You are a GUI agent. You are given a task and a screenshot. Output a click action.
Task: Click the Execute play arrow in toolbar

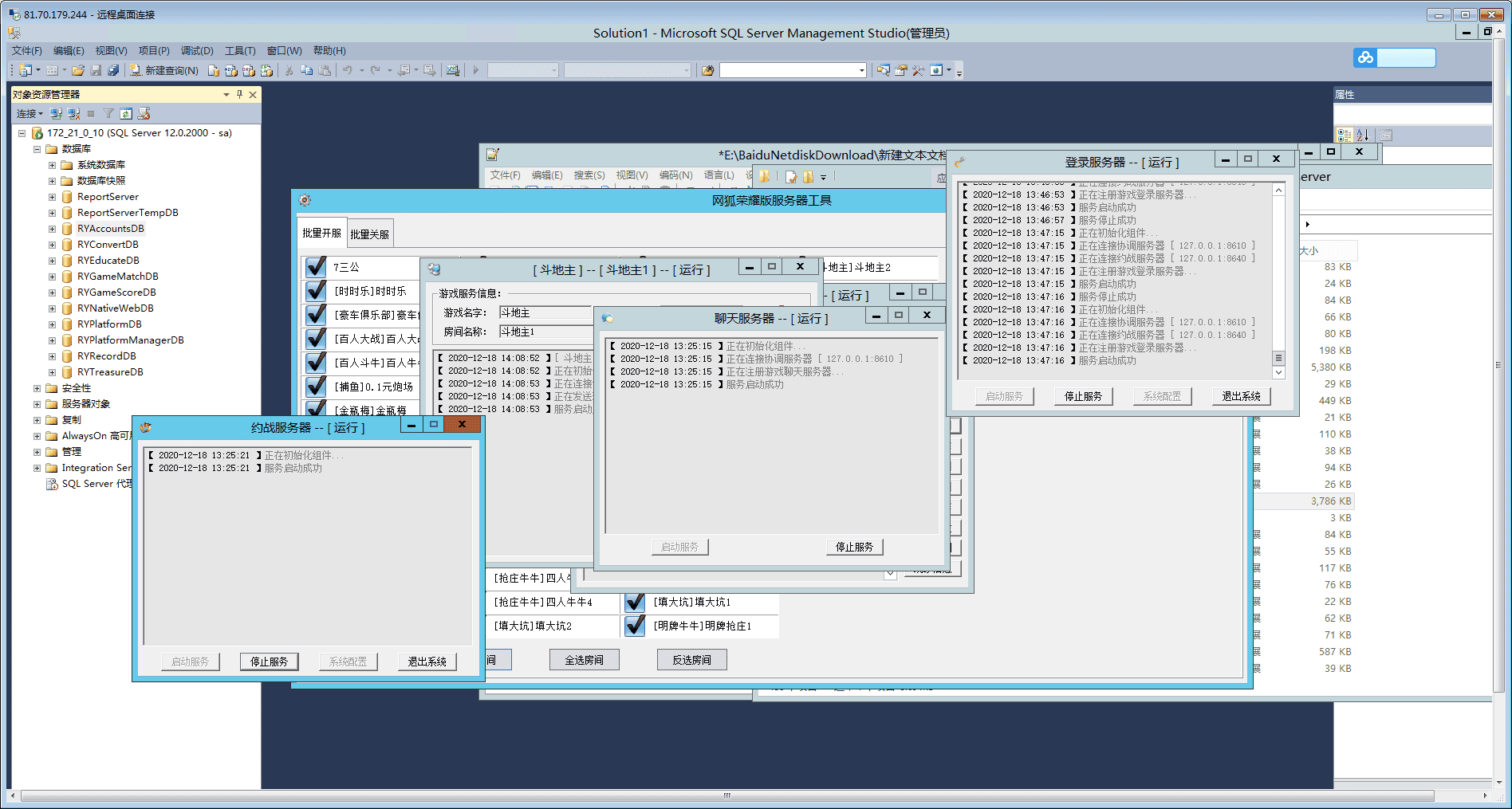point(475,71)
